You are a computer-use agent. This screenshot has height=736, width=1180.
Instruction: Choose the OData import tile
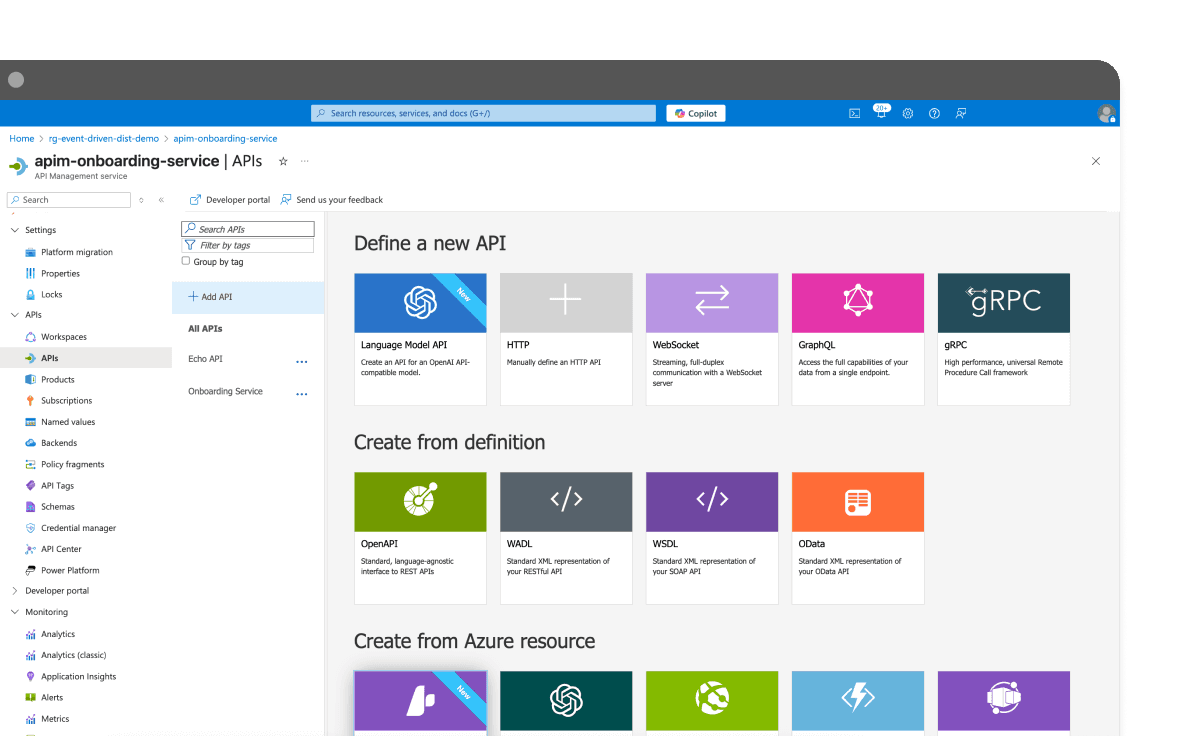pyautogui.click(x=857, y=536)
